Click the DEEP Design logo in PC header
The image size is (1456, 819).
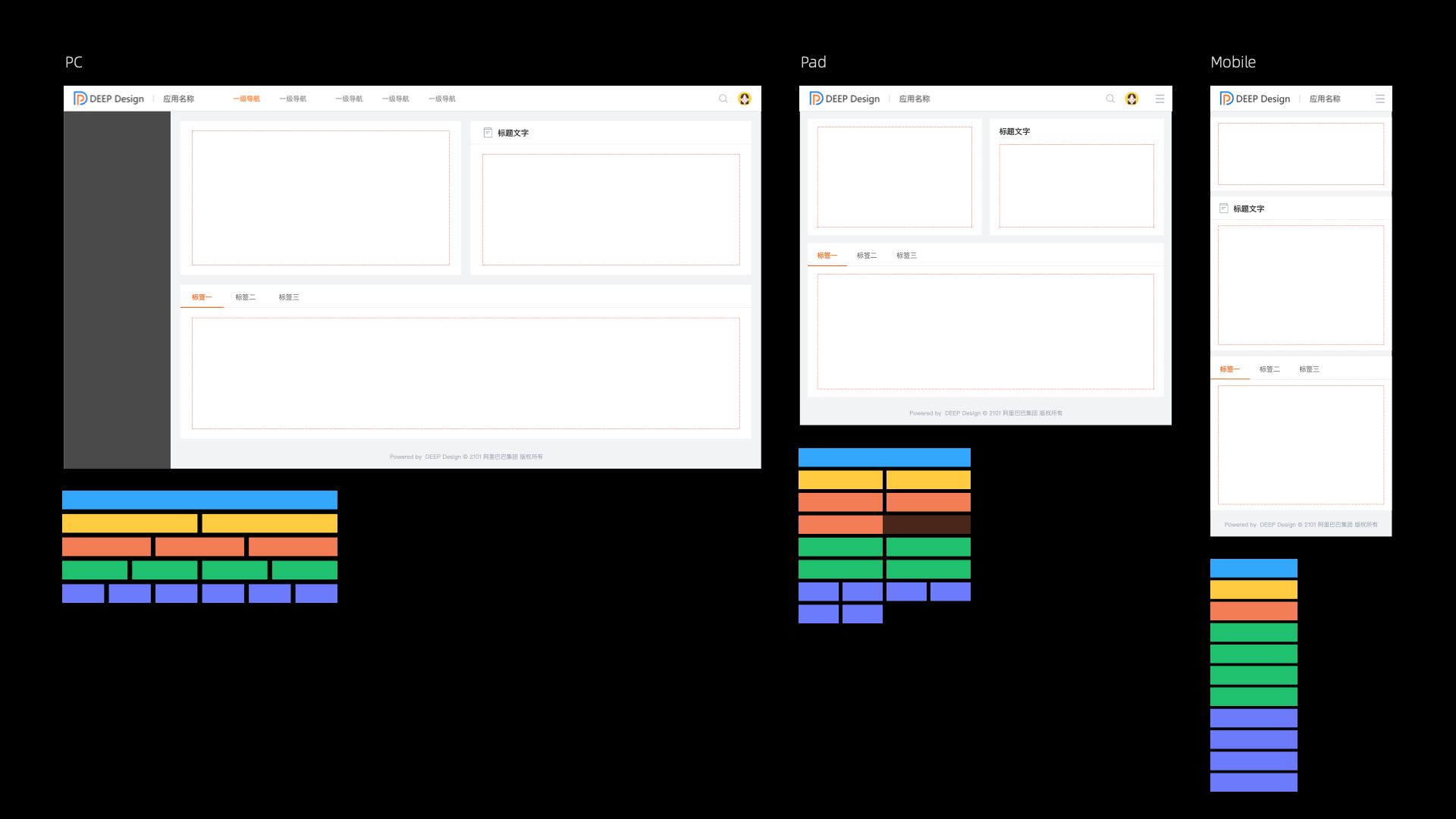[x=108, y=99]
